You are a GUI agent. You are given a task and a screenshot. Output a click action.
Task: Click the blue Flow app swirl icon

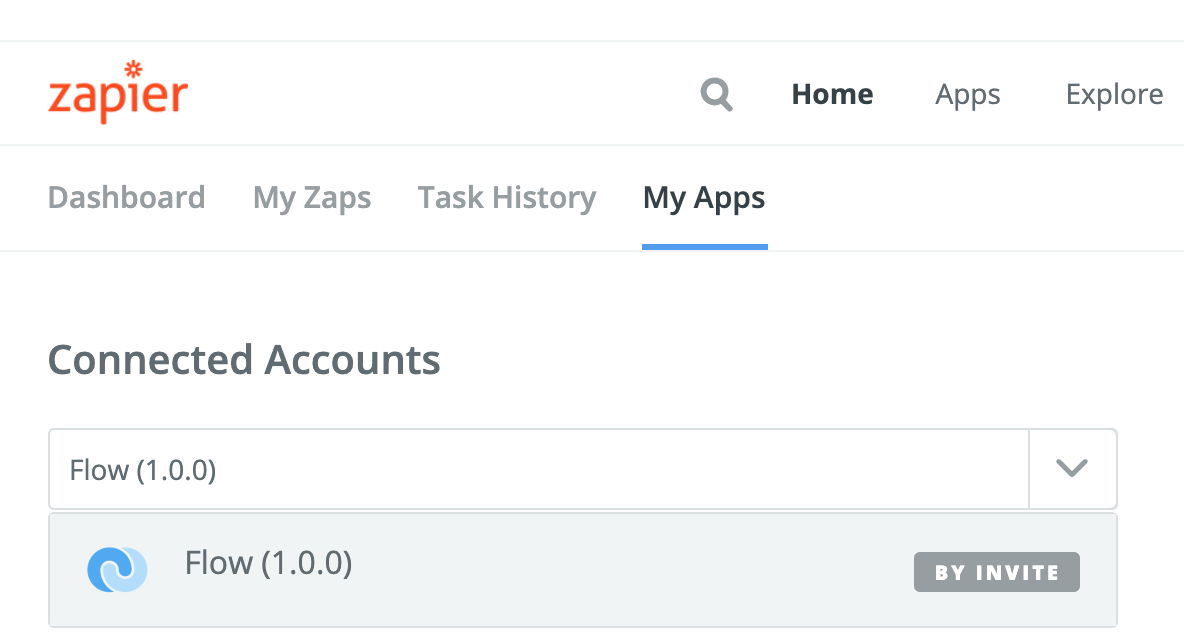pos(117,570)
